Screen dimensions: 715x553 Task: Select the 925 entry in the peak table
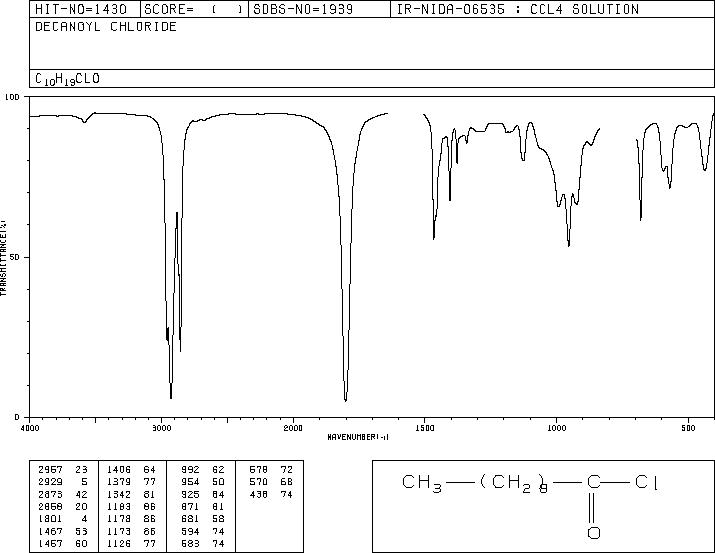(203, 494)
